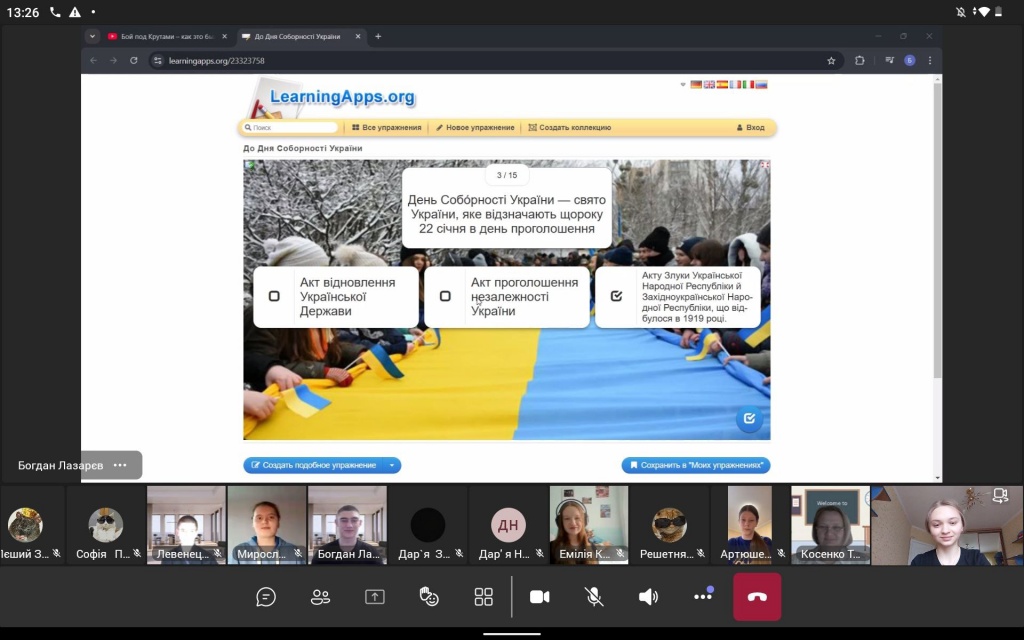Click "Сохранить в Моих упражнениях" button
The width and height of the screenshot is (1024, 640).
click(x=696, y=465)
